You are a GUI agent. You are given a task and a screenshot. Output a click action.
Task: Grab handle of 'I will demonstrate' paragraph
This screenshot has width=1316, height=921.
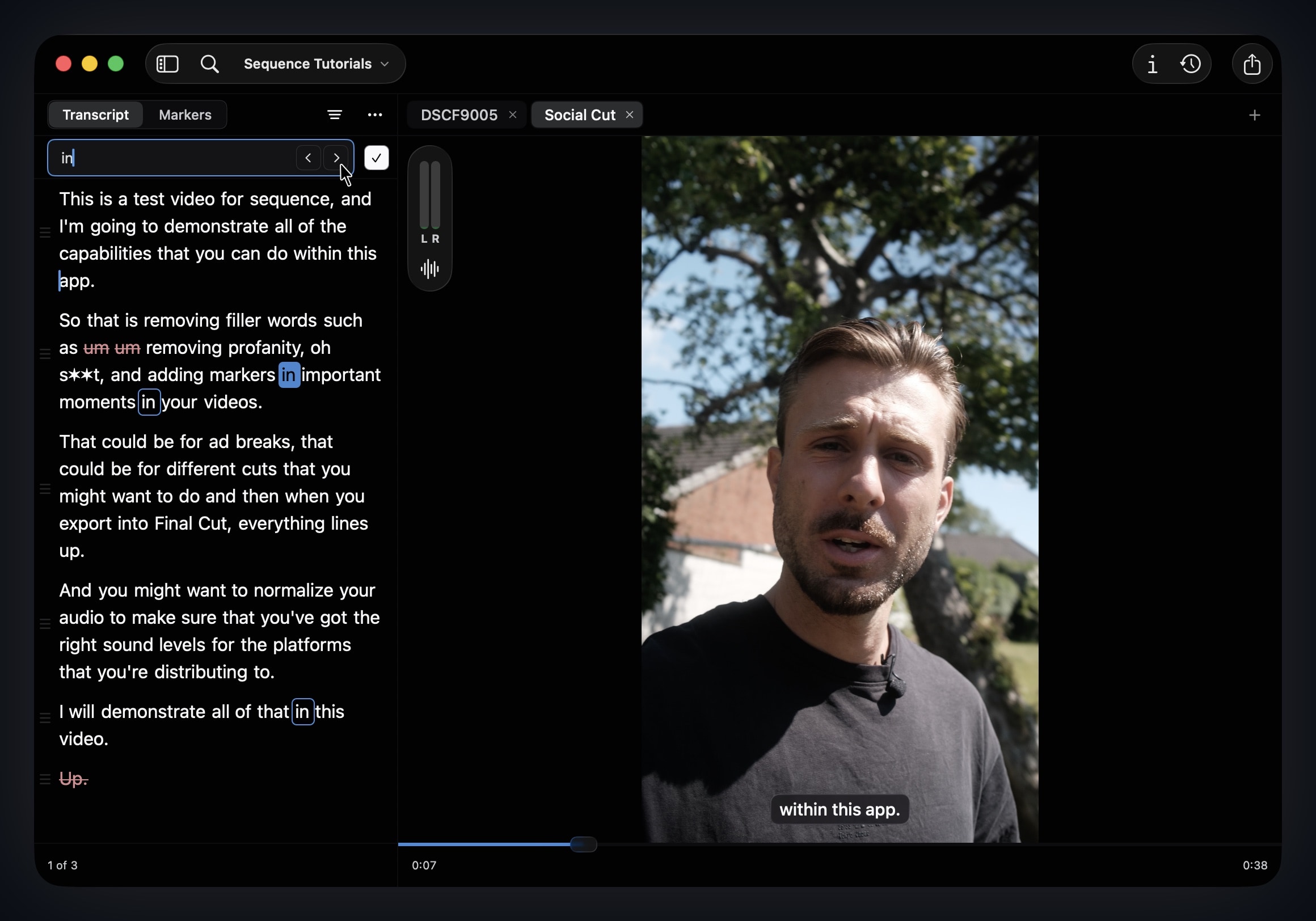coord(45,718)
